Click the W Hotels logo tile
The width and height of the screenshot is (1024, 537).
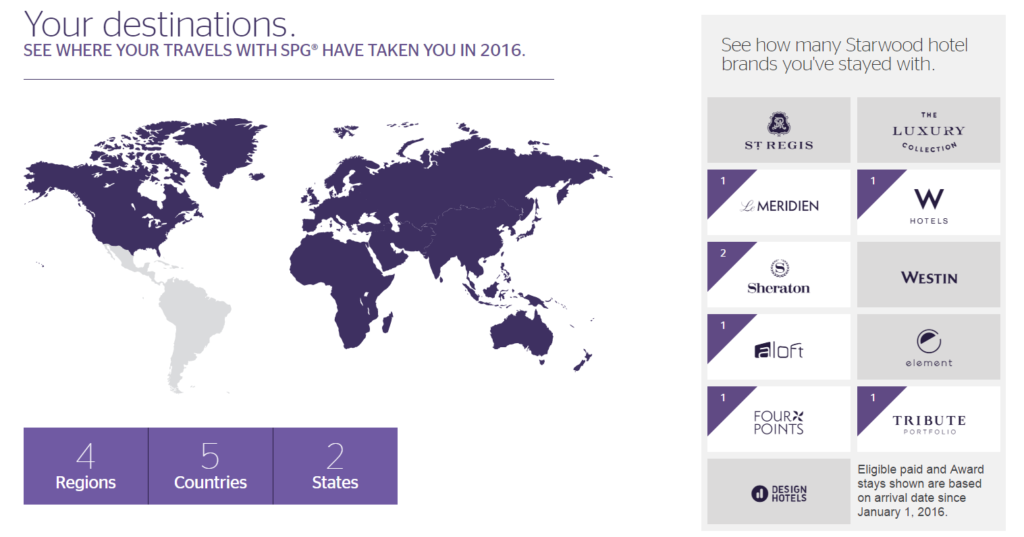coord(928,203)
